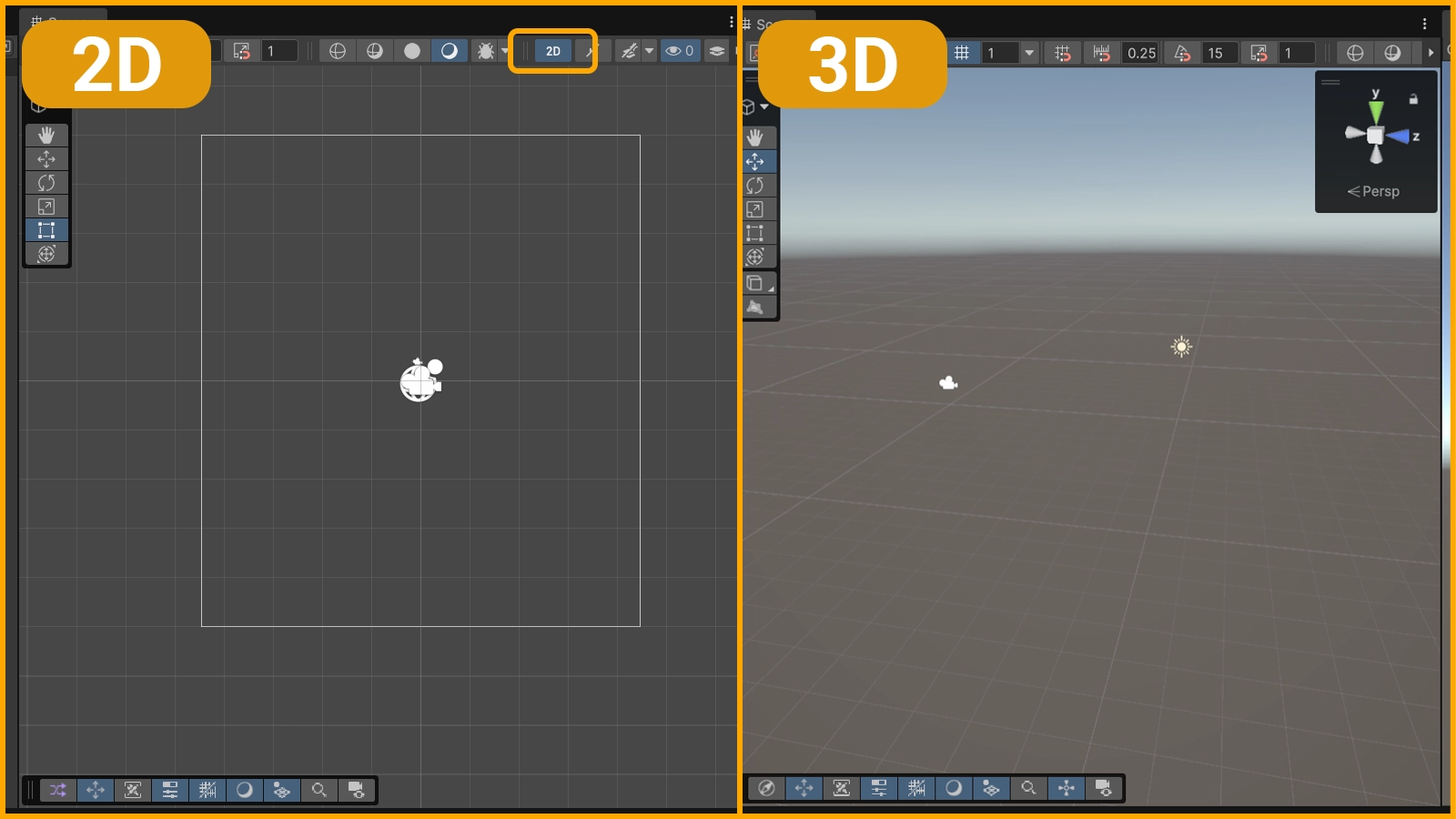The width and height of the screenshot is (1456, 819).
Task: Expand the stacked-squares custom tool button
Action: (x=755, y=283)
